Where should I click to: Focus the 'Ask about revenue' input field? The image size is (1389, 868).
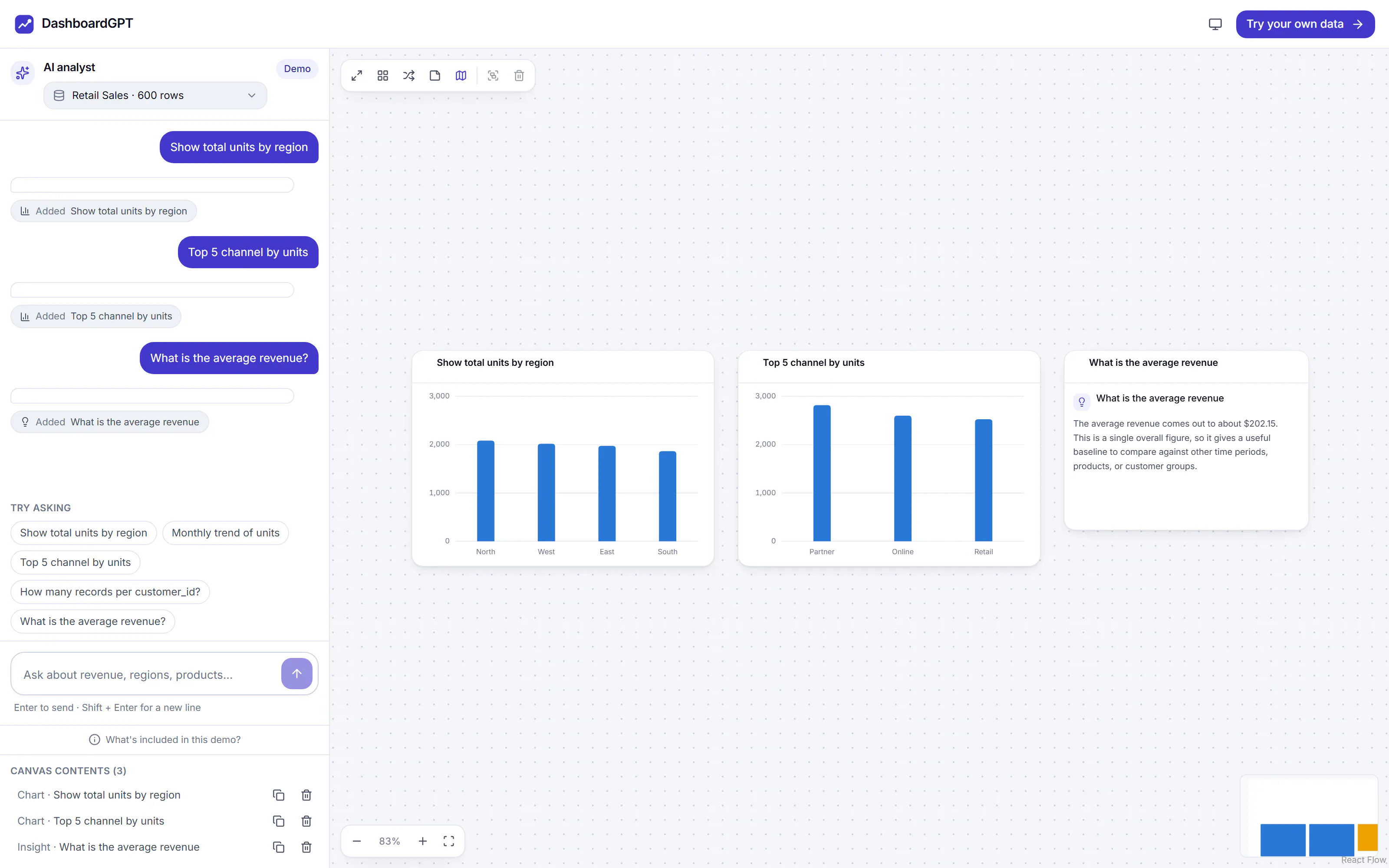point(149,674)
